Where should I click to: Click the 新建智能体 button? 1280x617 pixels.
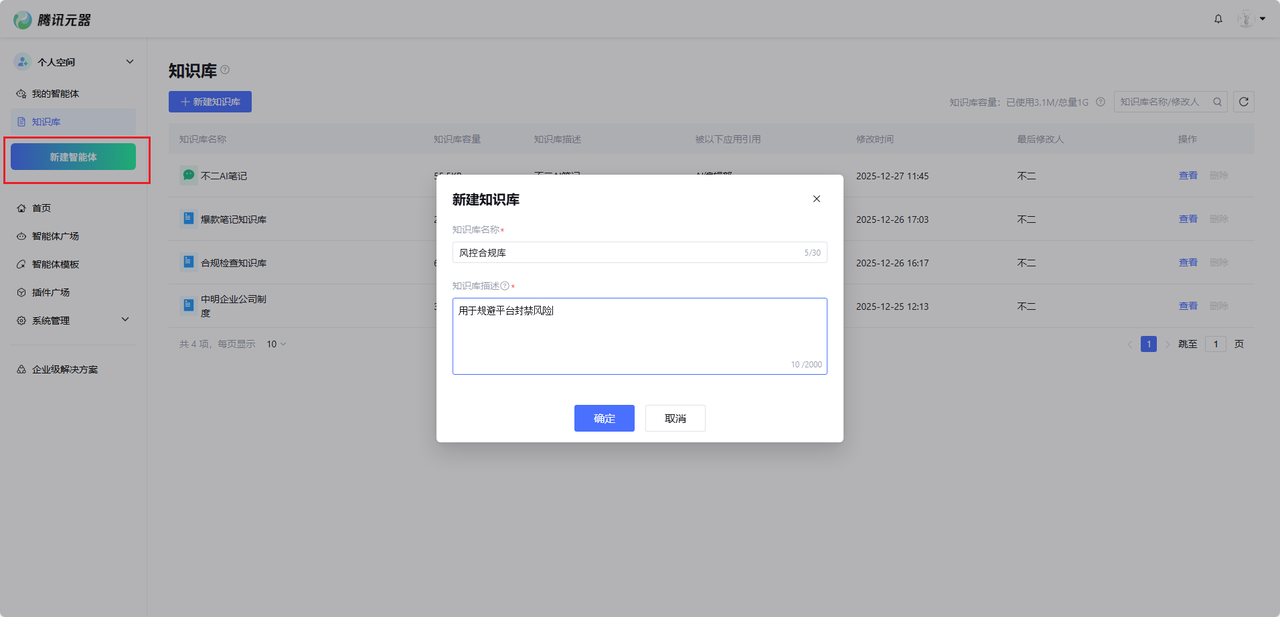tap(73, 157)
